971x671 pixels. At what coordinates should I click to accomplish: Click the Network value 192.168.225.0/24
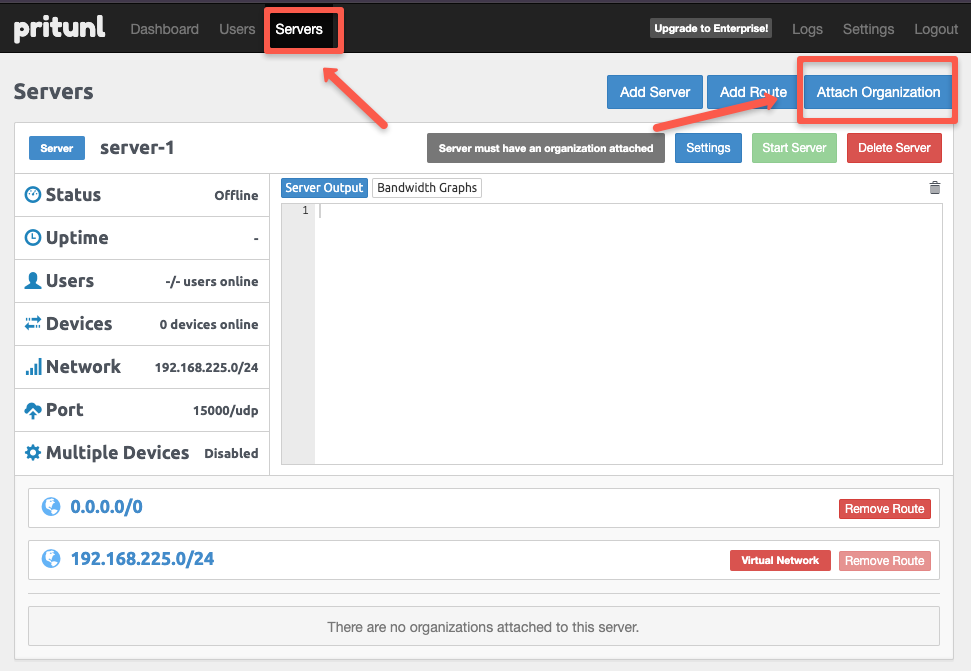tap(206, 368)
